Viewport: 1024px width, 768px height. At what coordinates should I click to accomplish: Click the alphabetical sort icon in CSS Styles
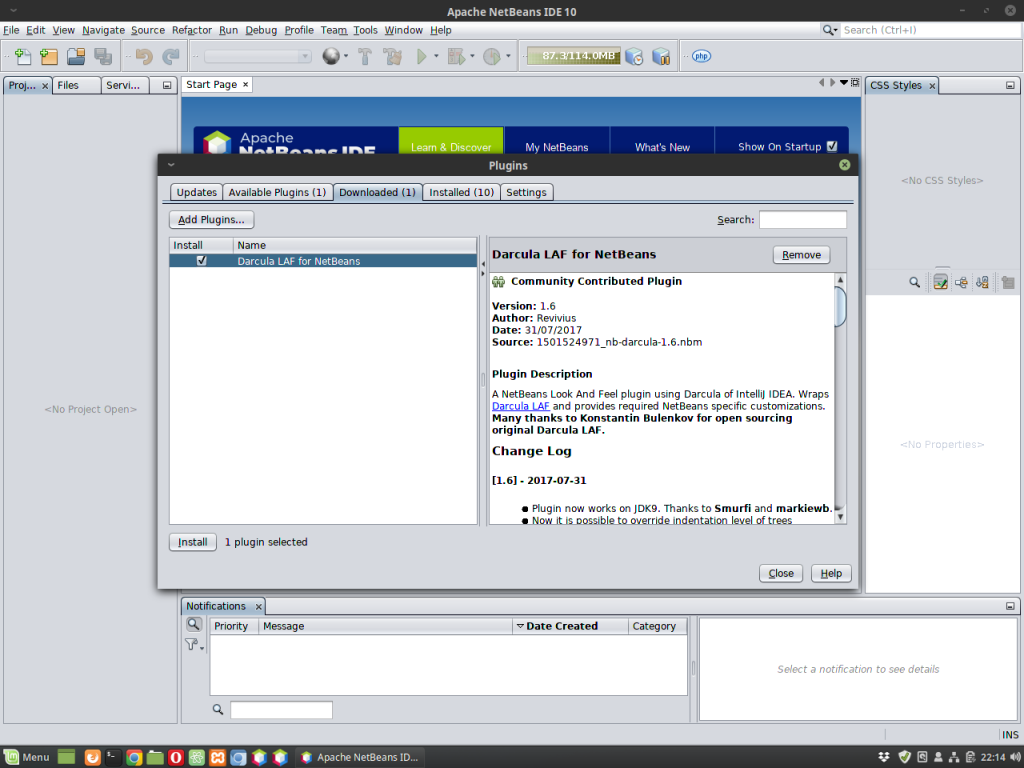pos(983,283)
